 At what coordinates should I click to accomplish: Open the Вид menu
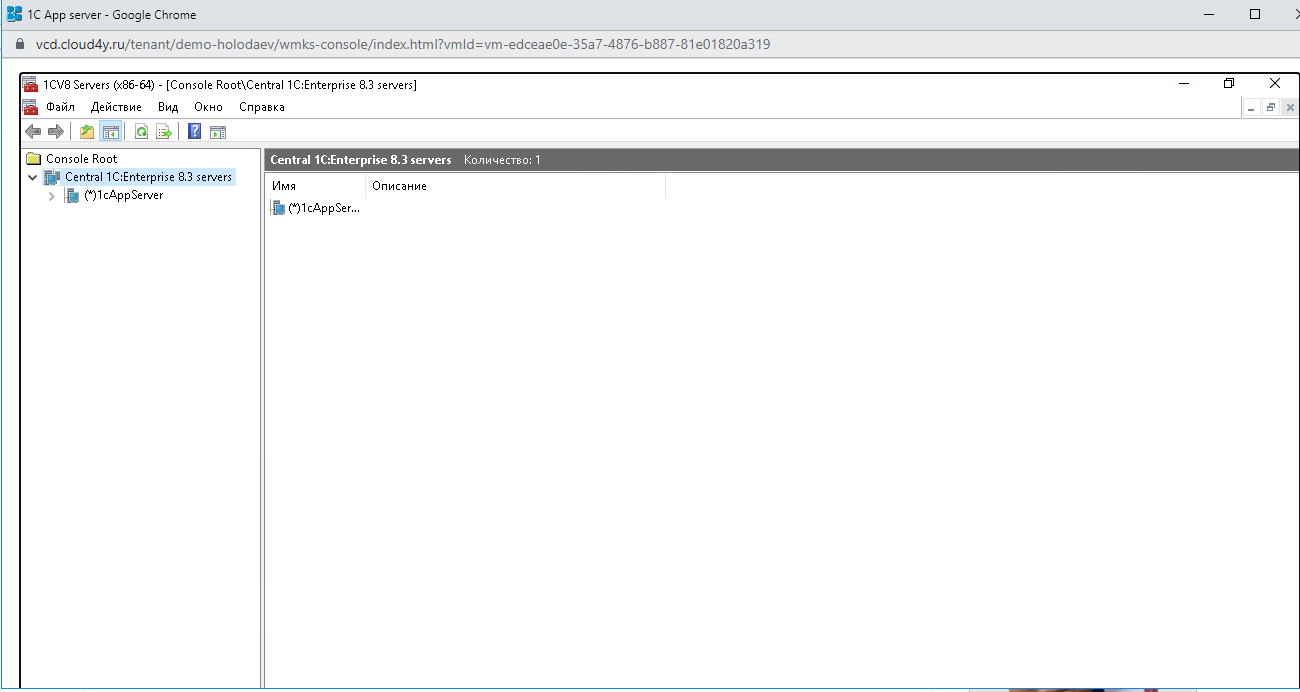click(x=168, y=107)
